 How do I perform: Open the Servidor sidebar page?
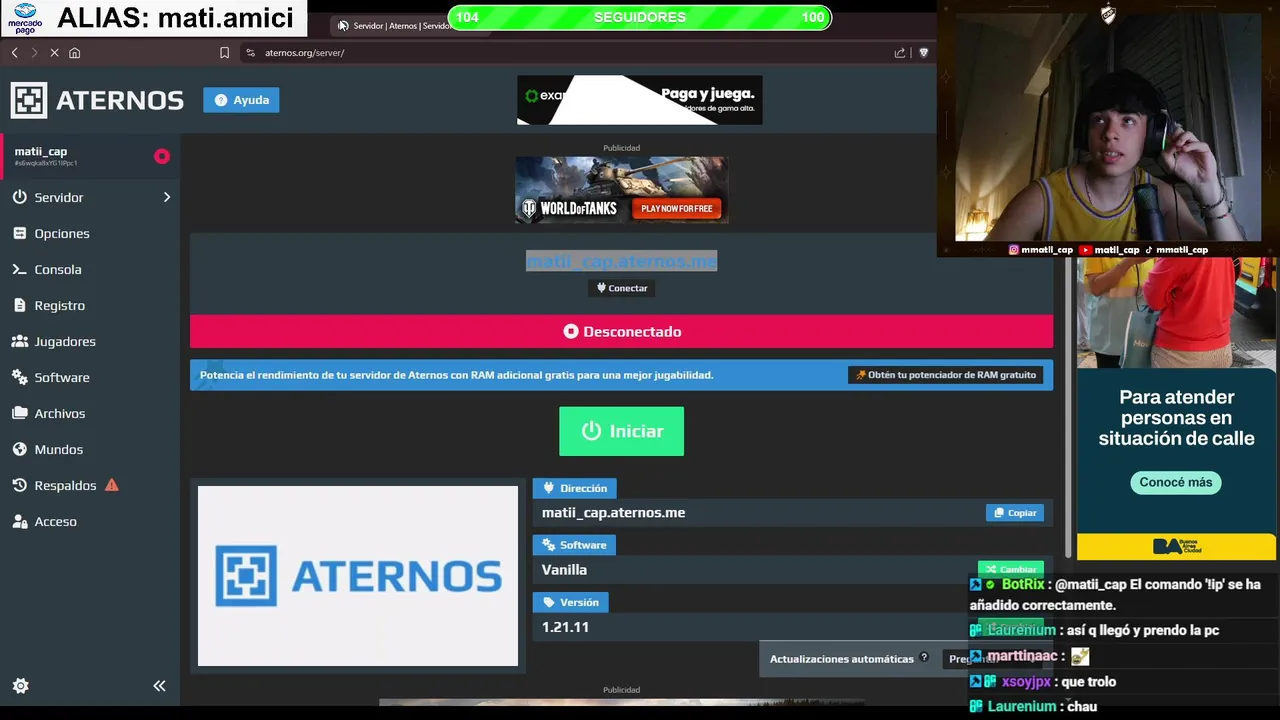pyautogui.click(x=59, y=197)
